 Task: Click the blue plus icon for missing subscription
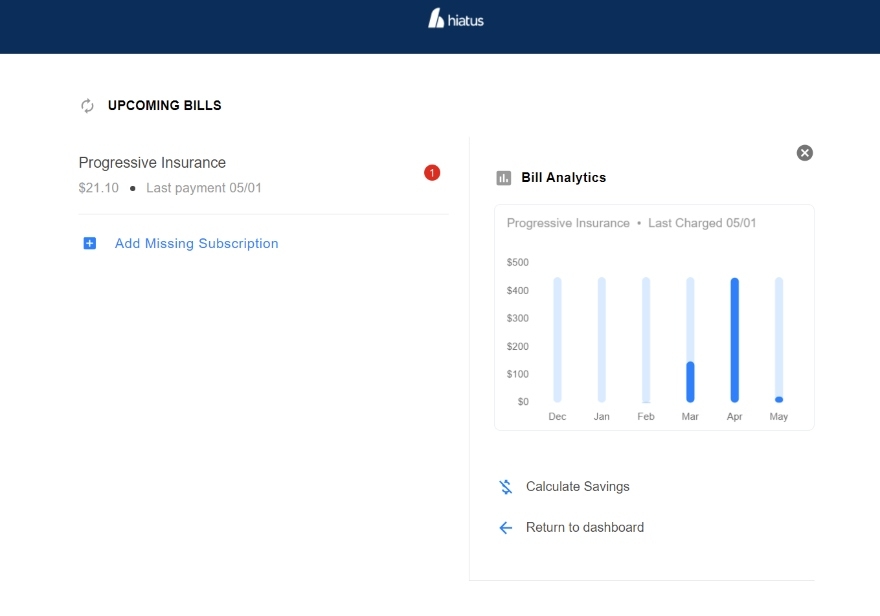[90, 243]
